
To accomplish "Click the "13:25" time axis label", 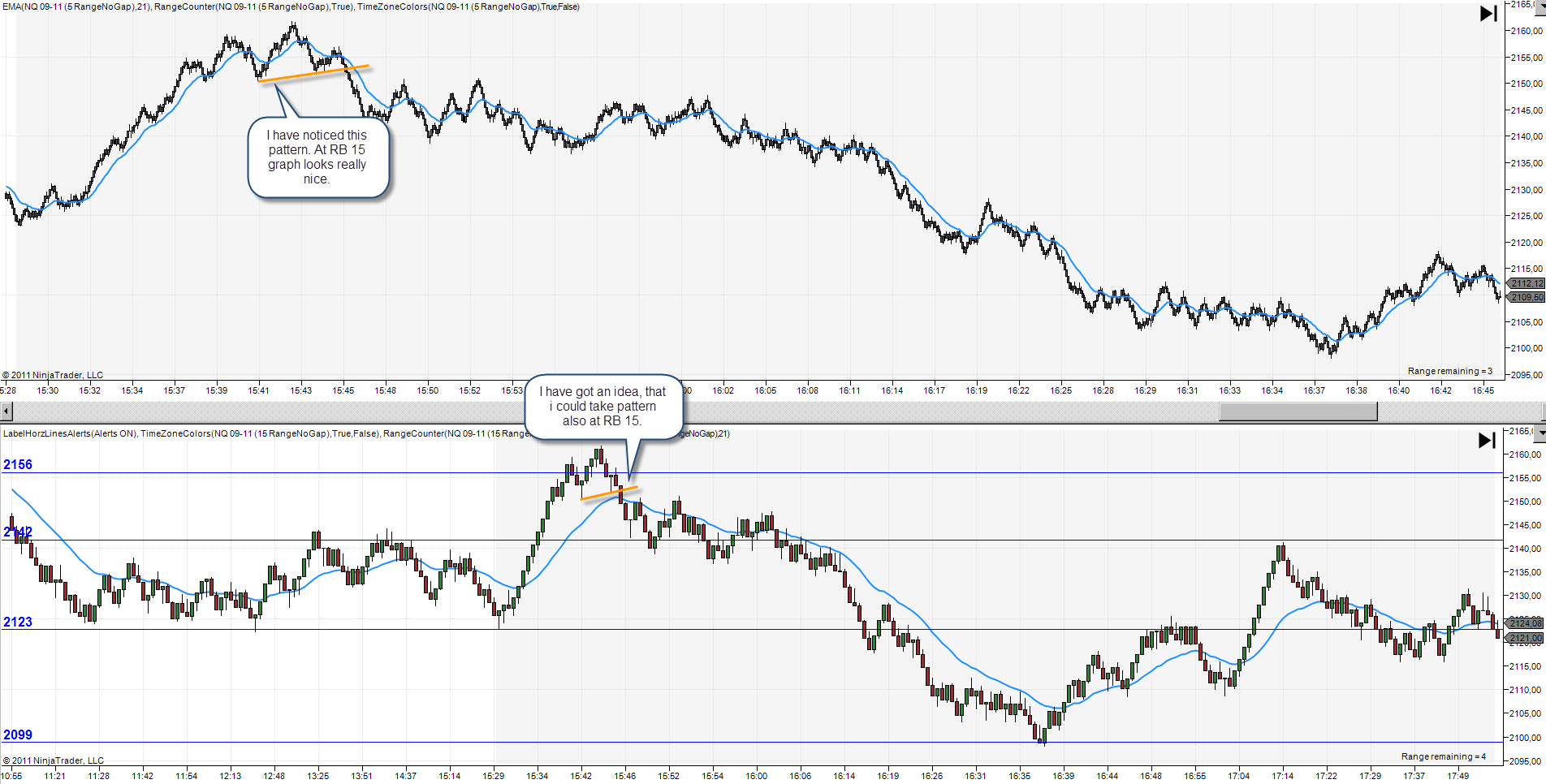I will tap(318, 776).
